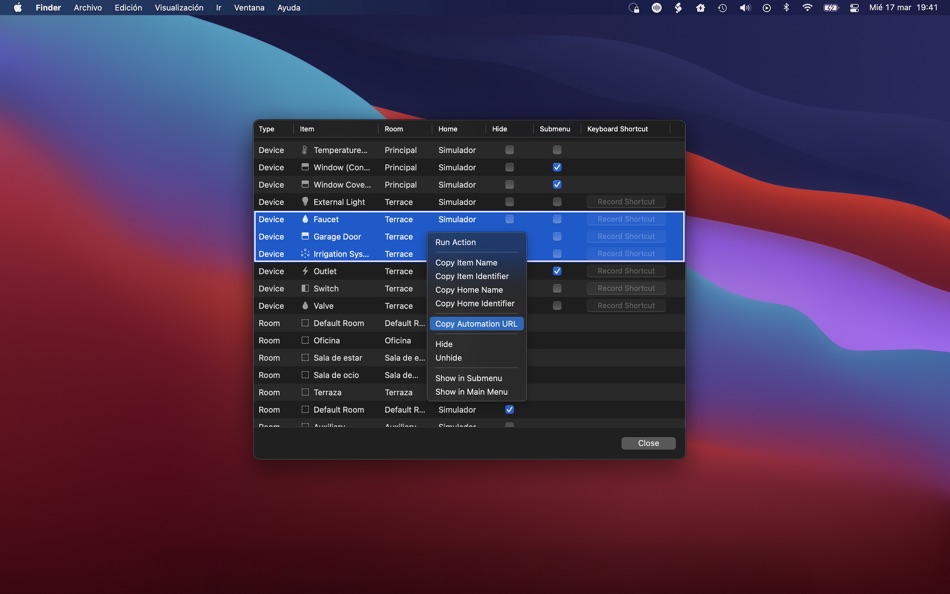Click the Garage Door item icon

pyautogui.click(x=305, y=236)
